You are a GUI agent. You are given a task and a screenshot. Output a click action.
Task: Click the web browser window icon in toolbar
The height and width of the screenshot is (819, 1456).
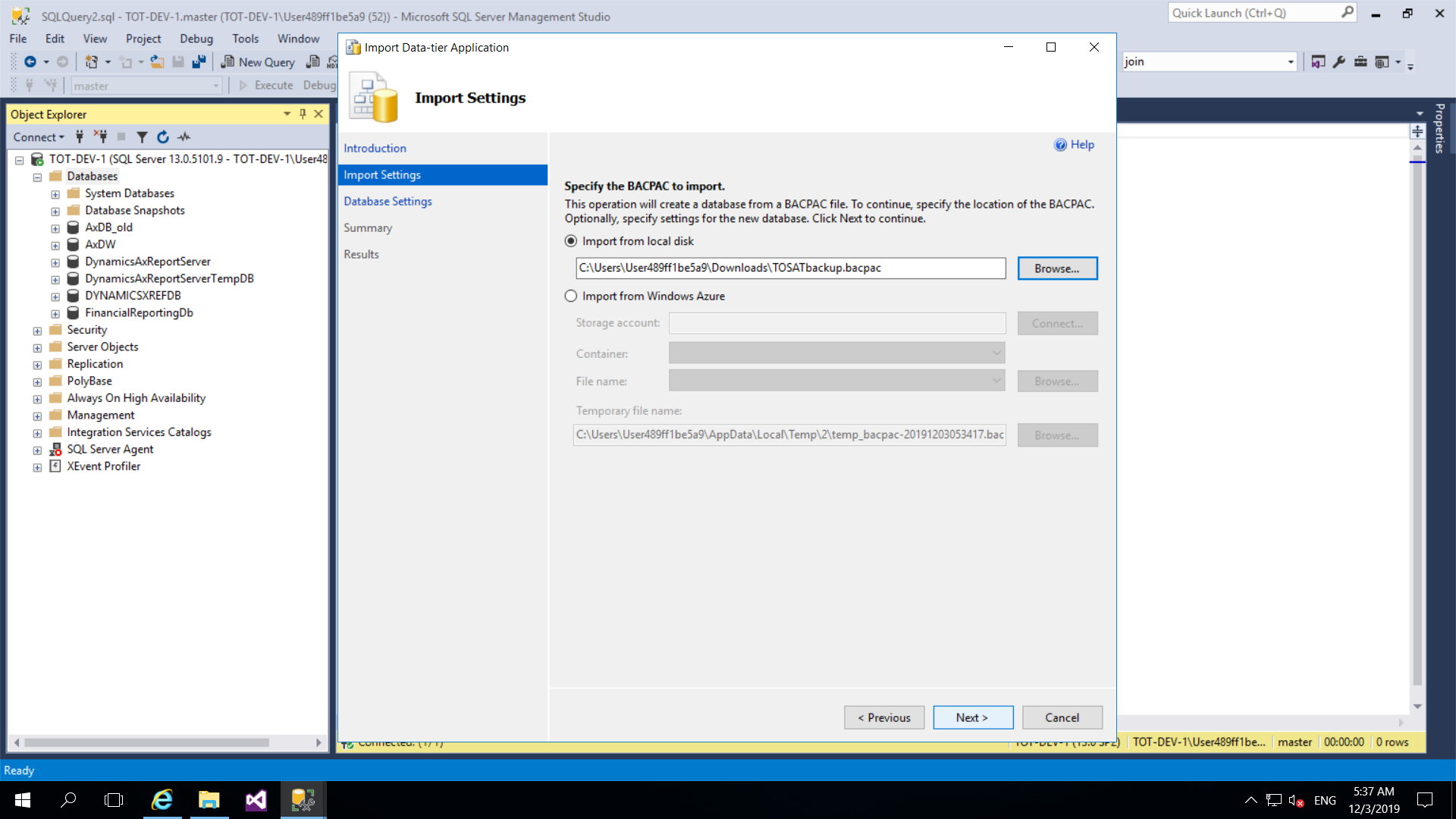[1382, 62]
